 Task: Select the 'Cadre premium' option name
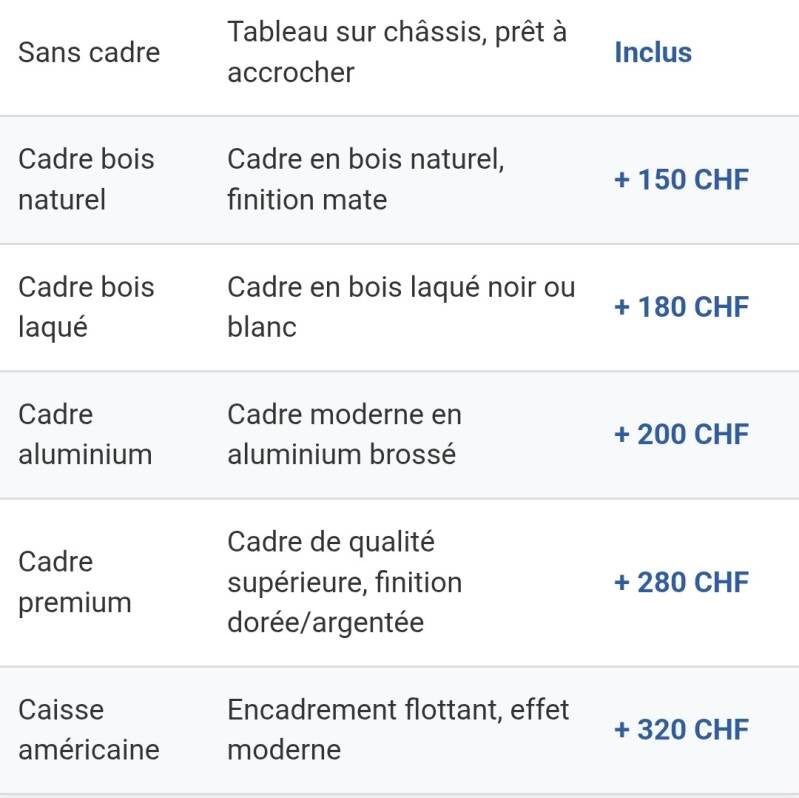click(75, 582)
